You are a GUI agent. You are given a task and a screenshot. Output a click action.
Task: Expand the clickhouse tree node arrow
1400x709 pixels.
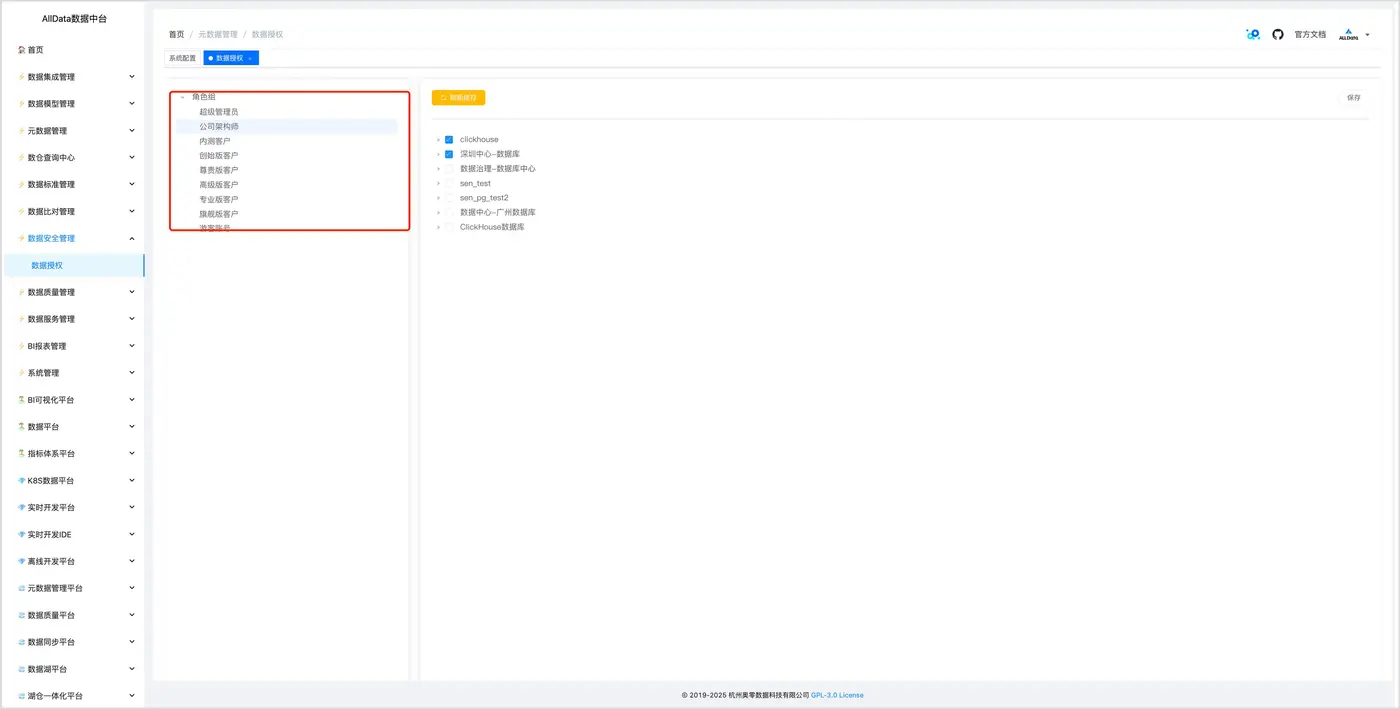[438, 140]
